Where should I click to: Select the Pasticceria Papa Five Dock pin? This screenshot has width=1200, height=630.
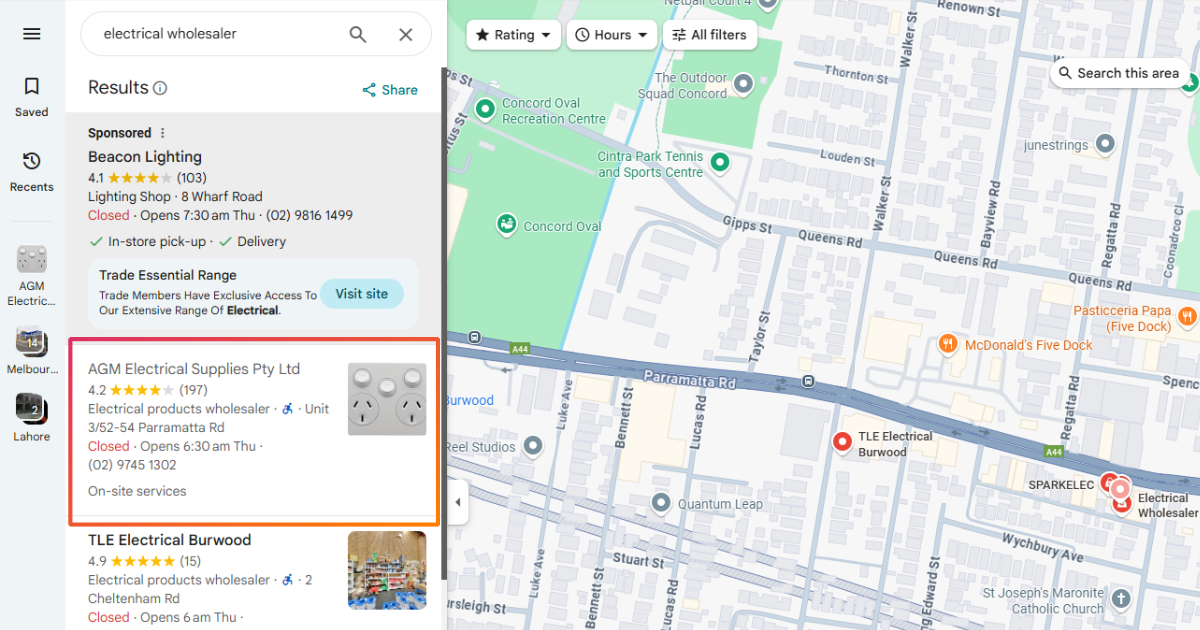click(x=1187, y=316)
